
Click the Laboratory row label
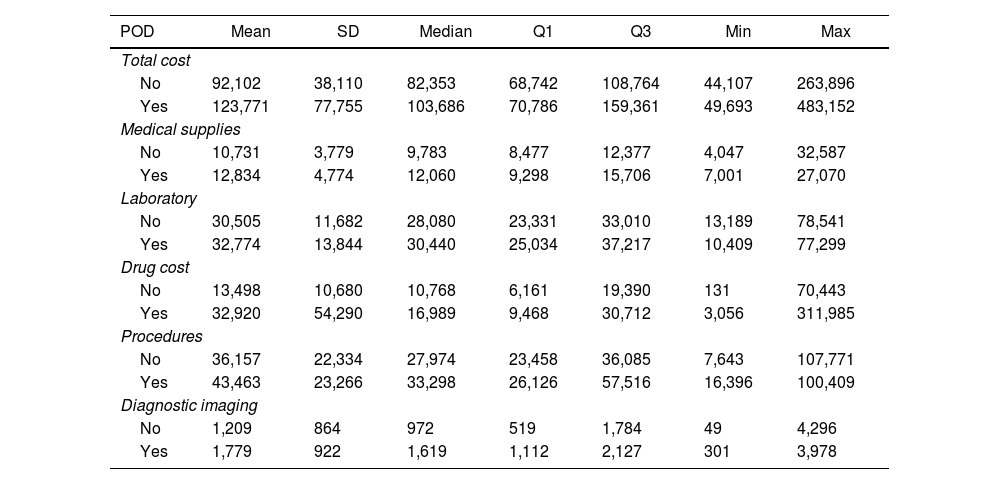pyautogui.click(x=159, y=198)
